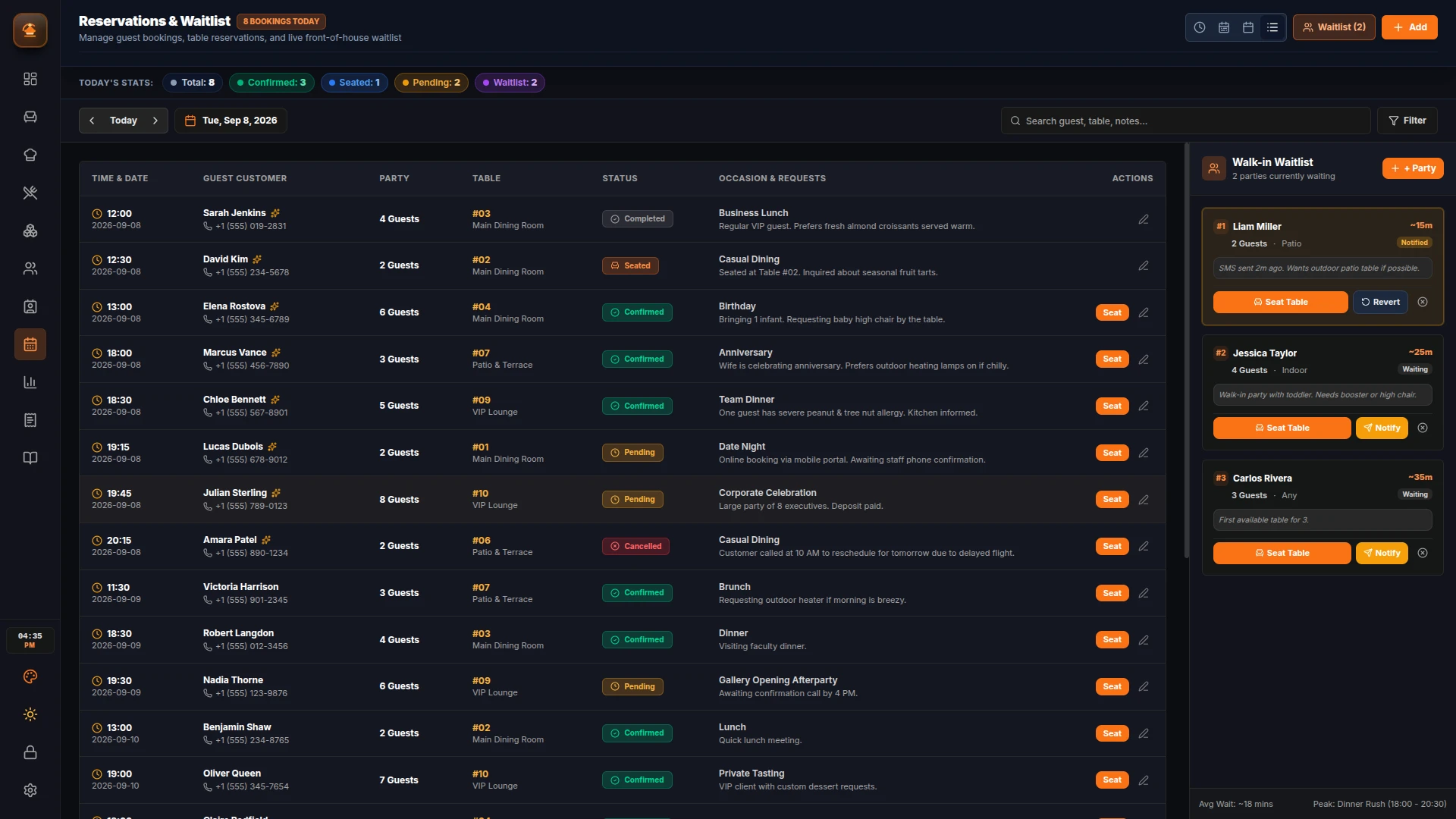Add a walk-in with + Party button

point(1413,168)
